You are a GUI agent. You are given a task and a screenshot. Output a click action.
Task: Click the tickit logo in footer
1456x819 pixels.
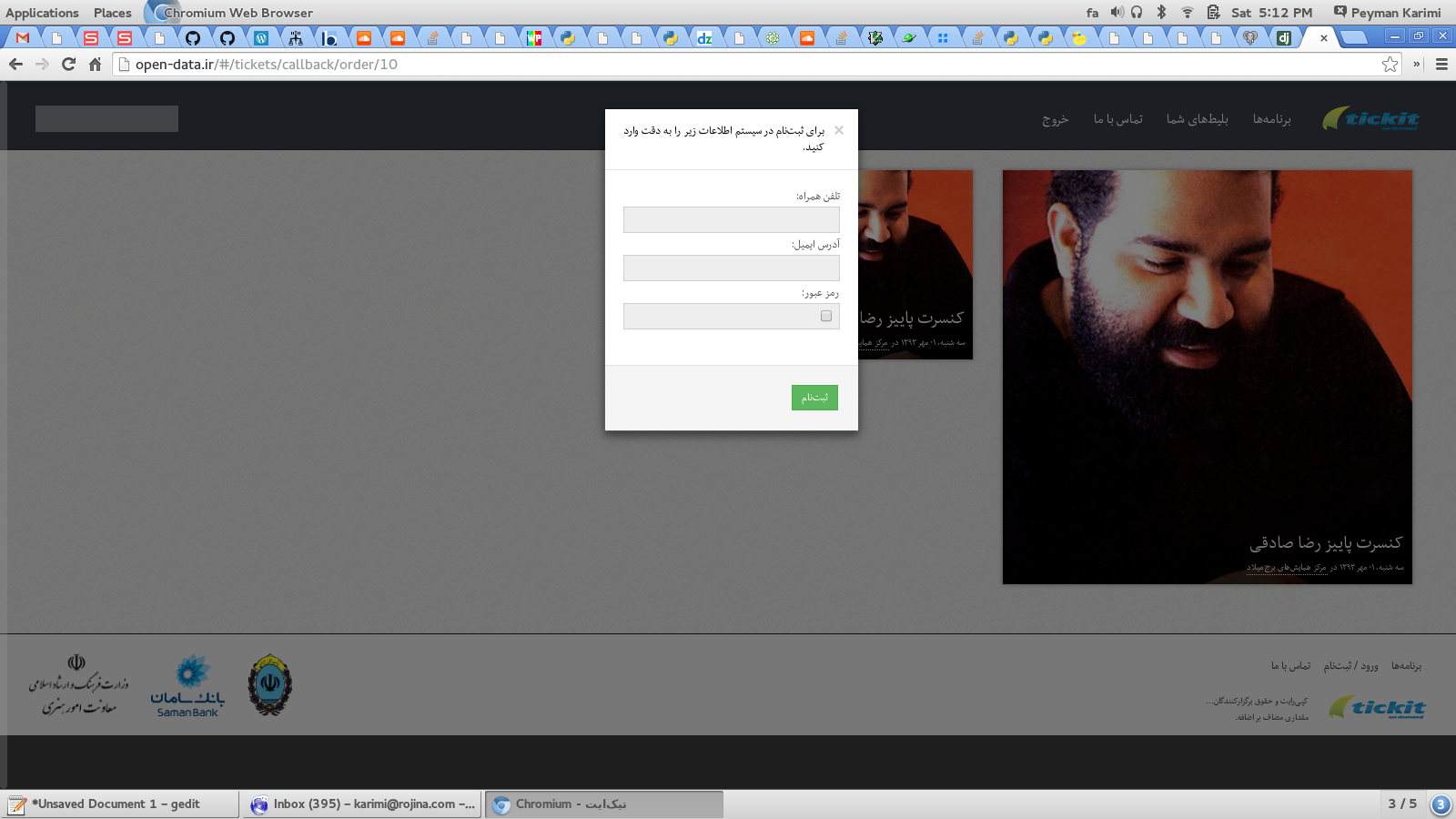tap(1378, 707)
